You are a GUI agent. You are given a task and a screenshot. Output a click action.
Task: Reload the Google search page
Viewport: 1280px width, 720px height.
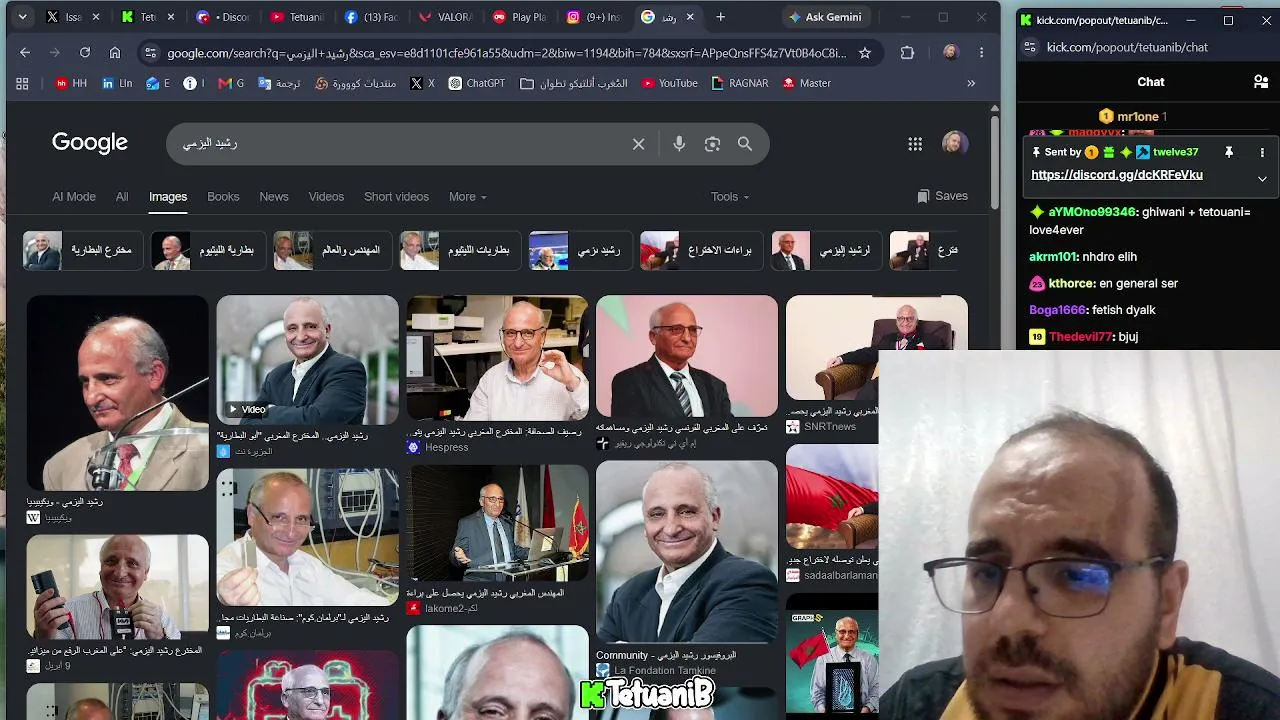(85, 53)
